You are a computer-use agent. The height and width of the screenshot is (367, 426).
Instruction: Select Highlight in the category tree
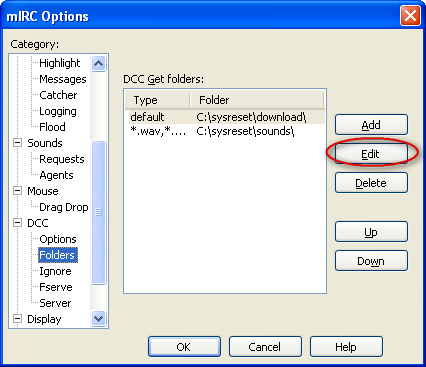[60, 63]
